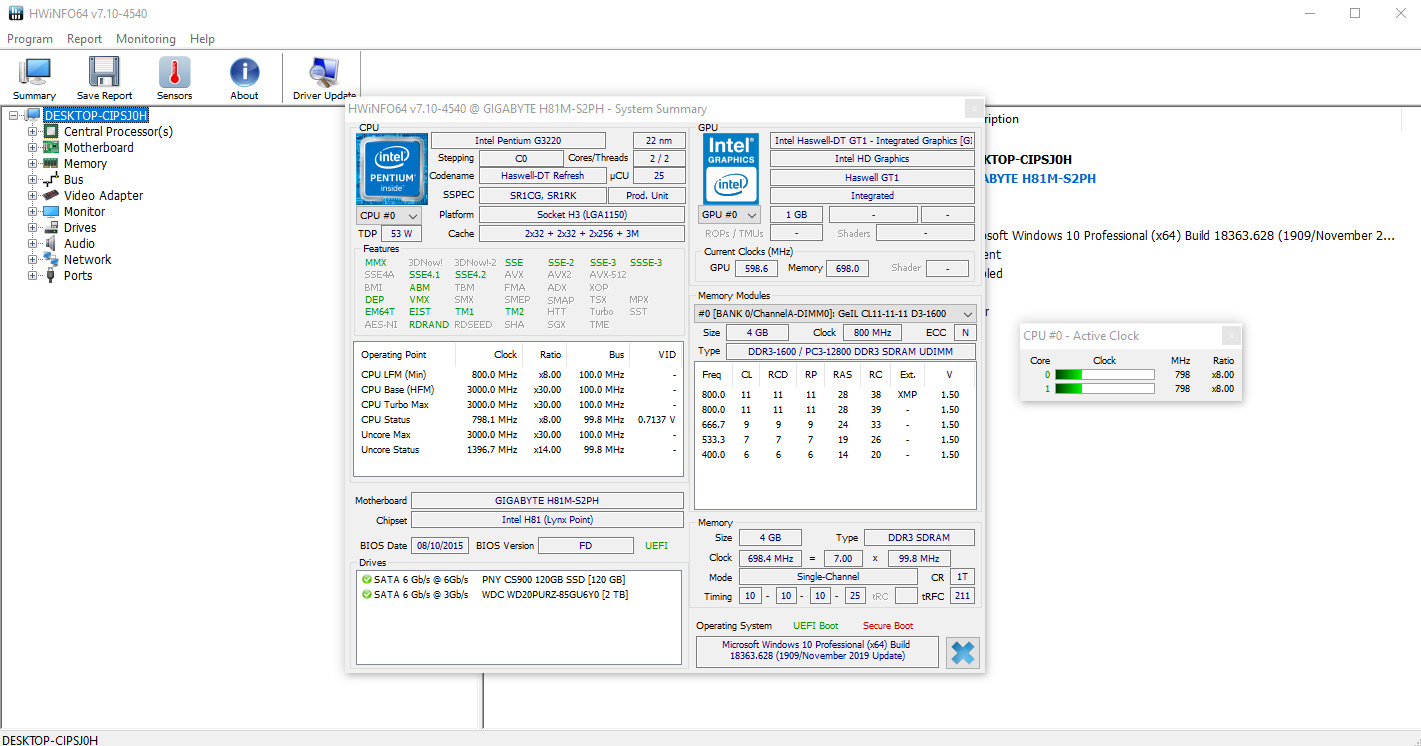Expand the Network tree node

[32, 259]
